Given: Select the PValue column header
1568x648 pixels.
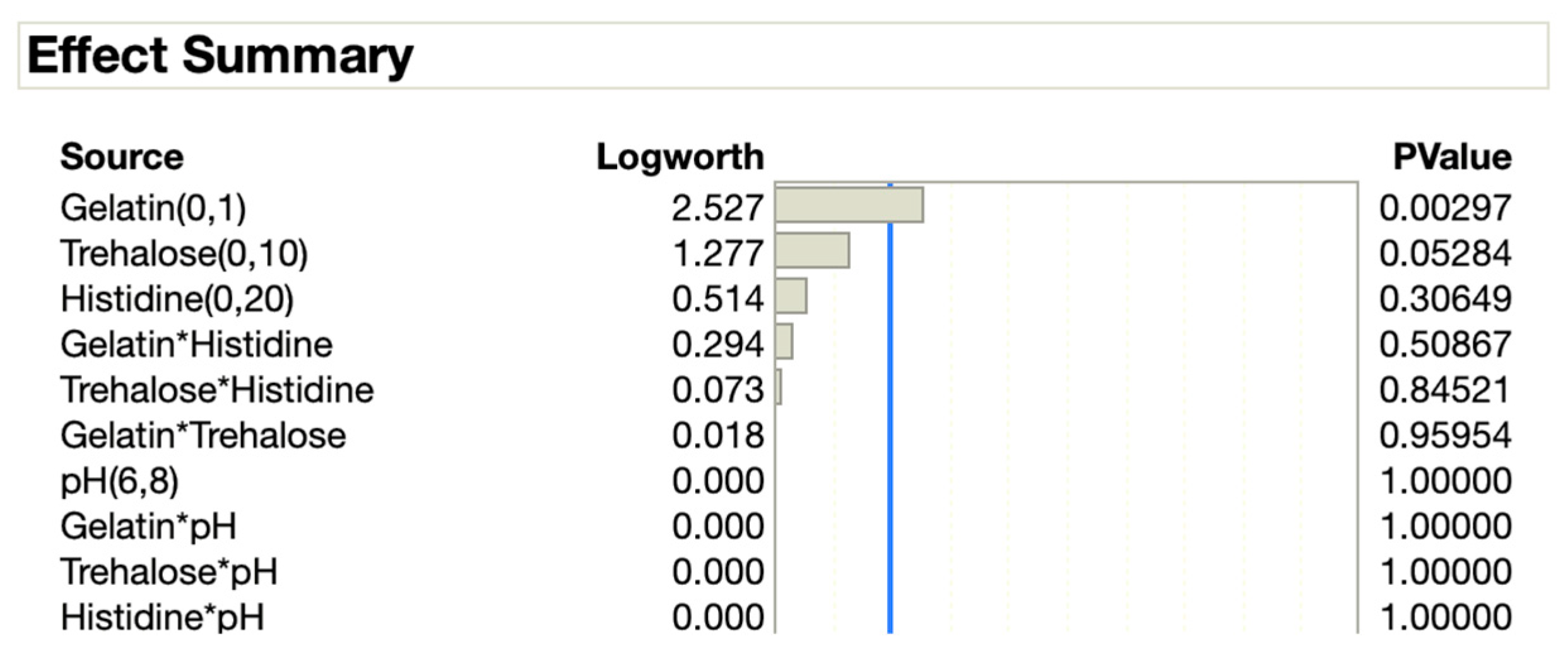Looking at the screenshot, I should point(1452,156).
